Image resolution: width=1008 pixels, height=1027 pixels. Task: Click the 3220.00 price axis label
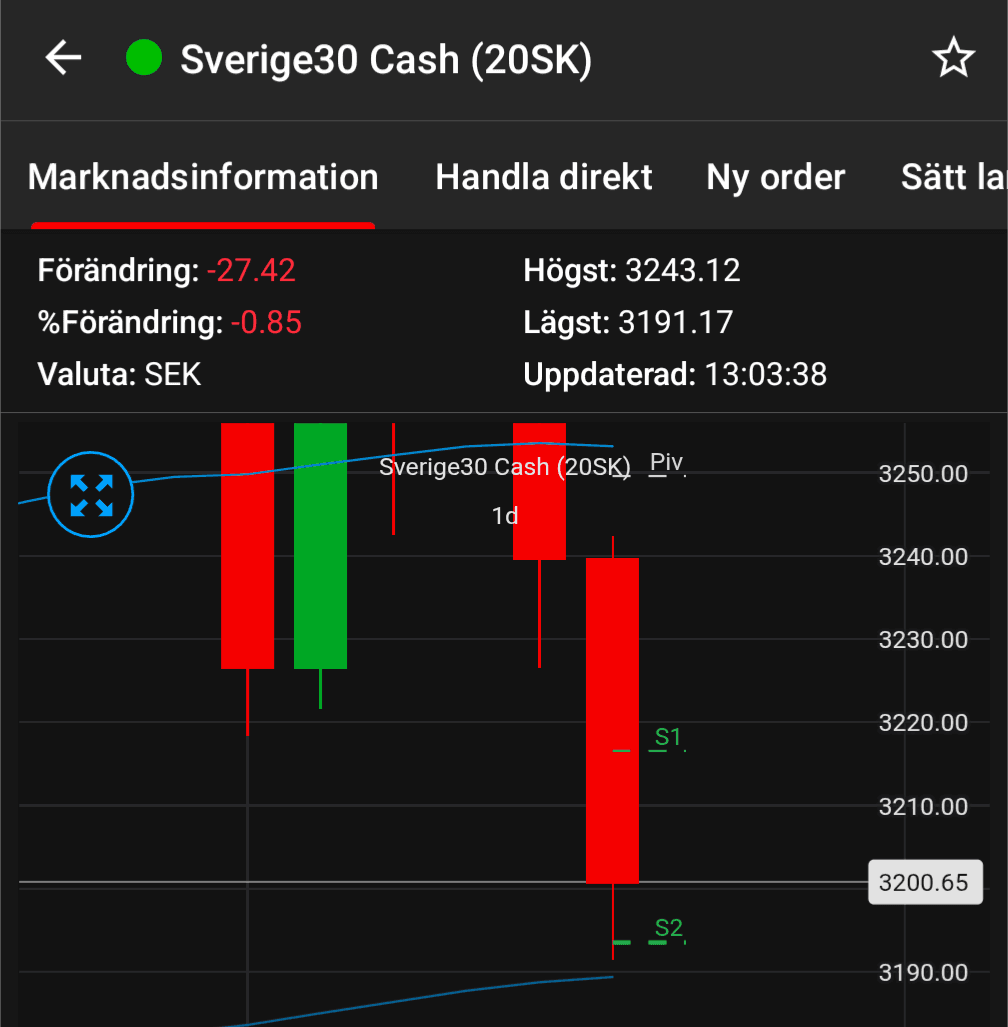[x=923, y=723]
